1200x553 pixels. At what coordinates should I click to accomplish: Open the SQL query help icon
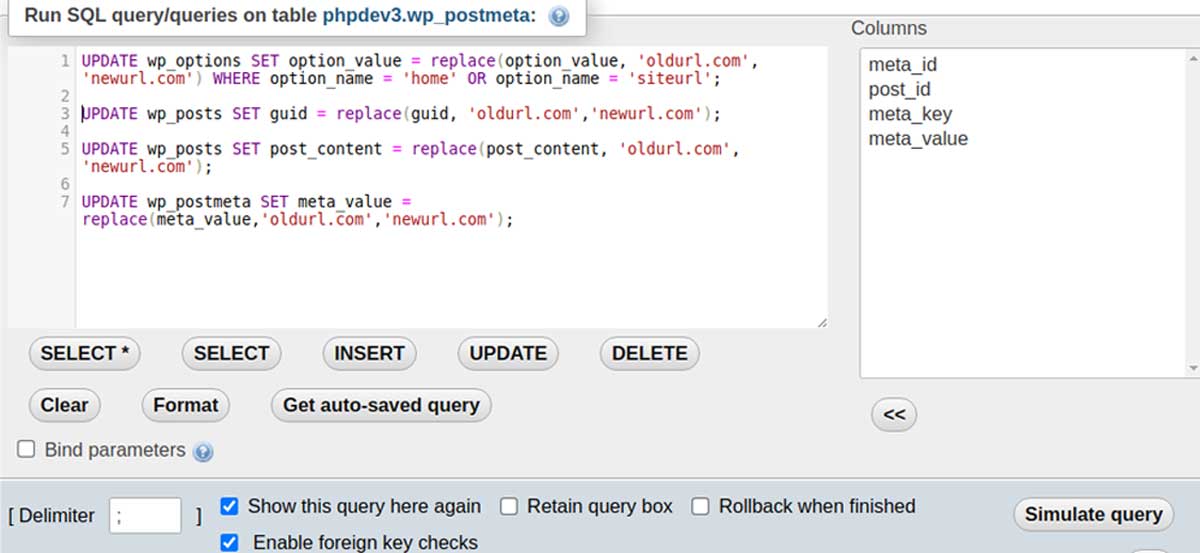559,17
